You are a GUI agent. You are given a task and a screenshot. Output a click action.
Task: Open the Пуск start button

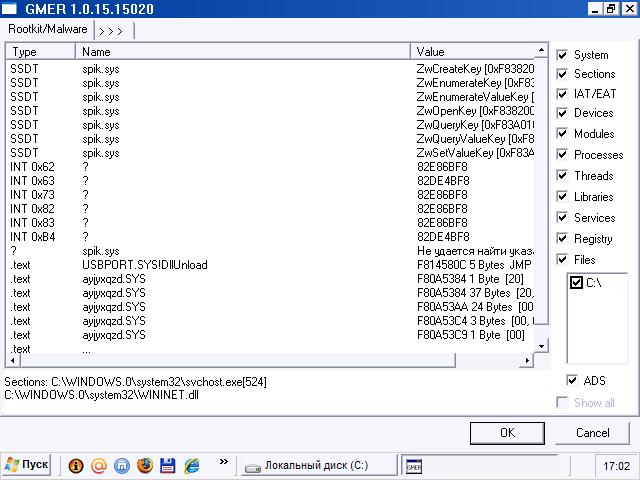coord(27,465)
